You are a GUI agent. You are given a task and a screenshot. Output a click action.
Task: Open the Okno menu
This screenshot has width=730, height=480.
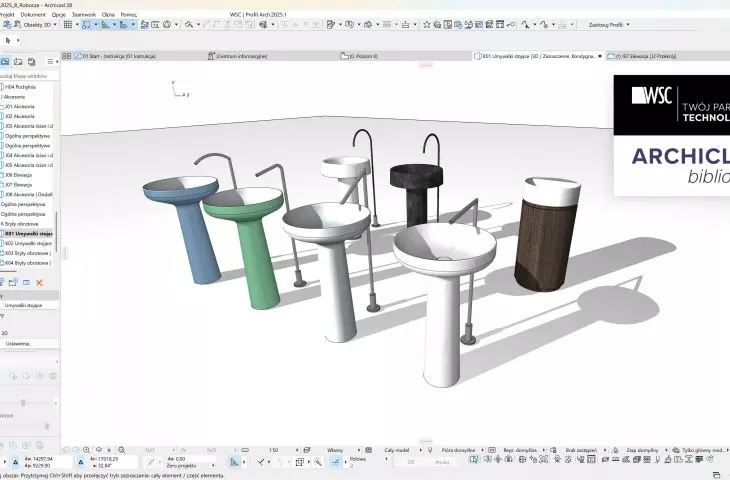108,14
